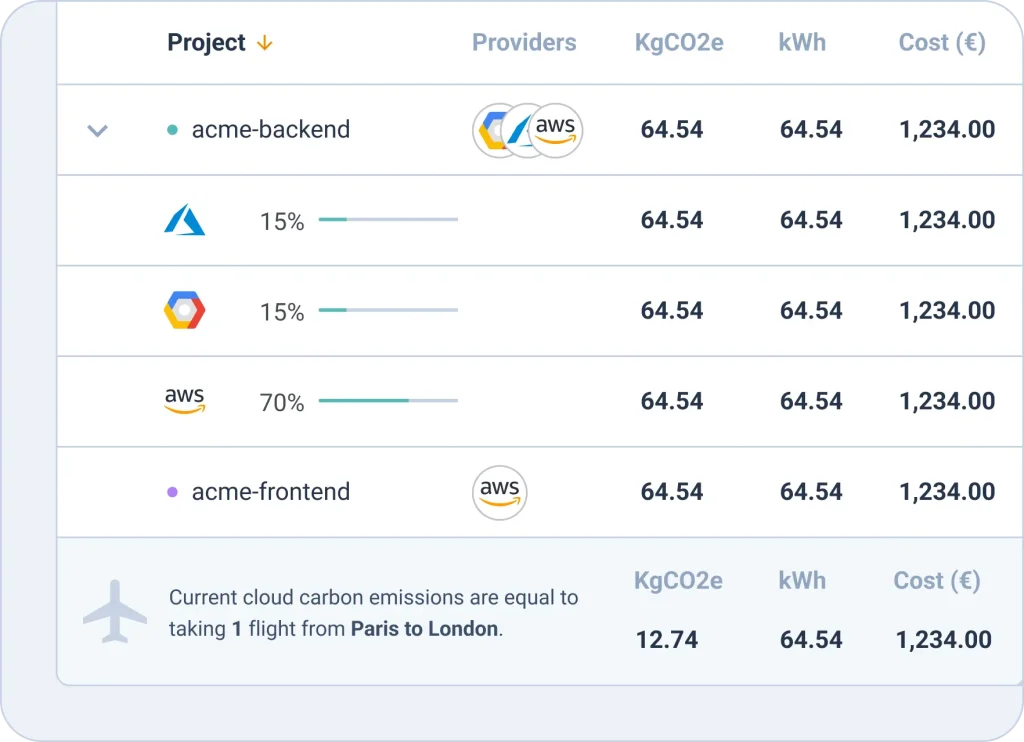Click the AWS logo in the 70% row
The image size is (1024, 742).
[184, 400]
